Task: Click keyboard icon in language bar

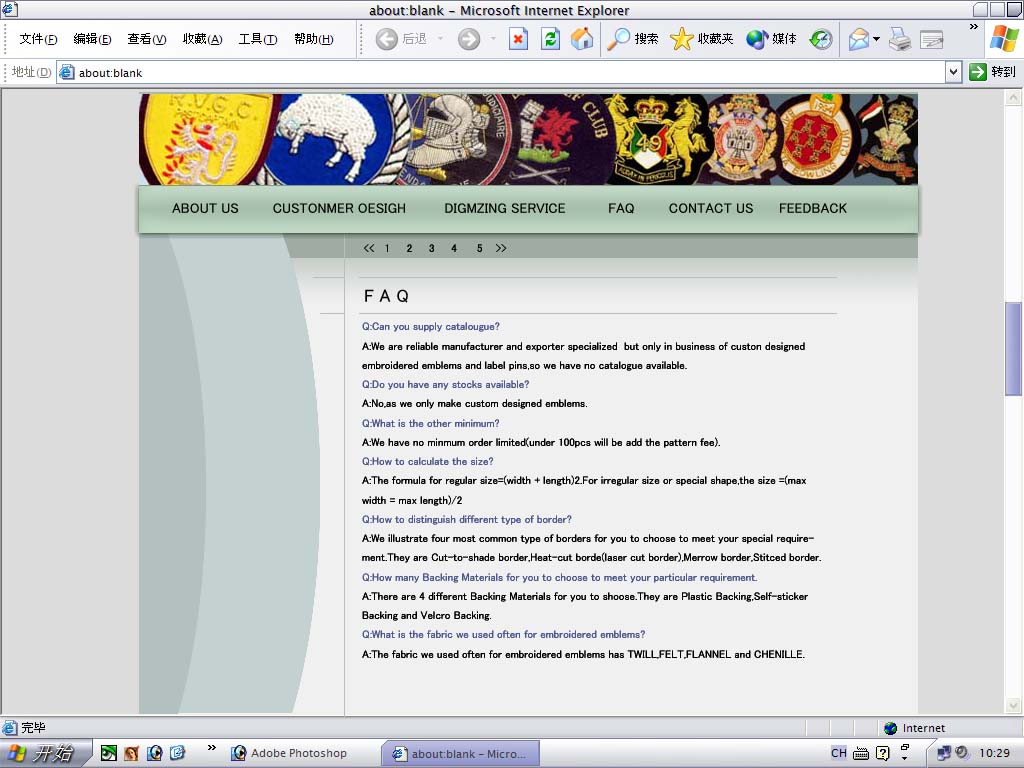Action: click(x=861, y=754)
